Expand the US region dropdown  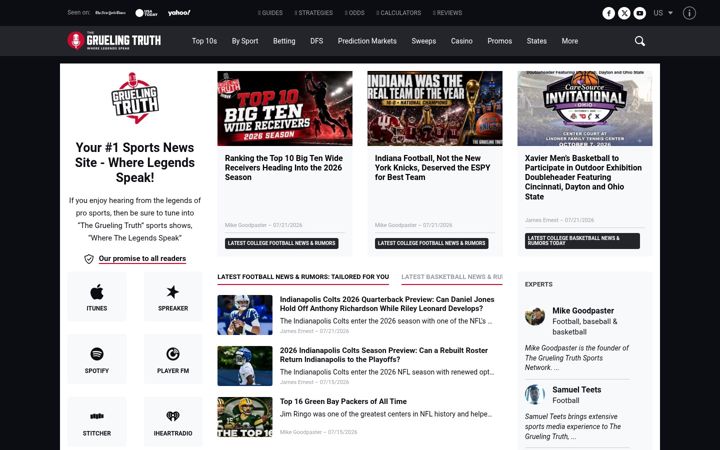[x=663, y=13]
